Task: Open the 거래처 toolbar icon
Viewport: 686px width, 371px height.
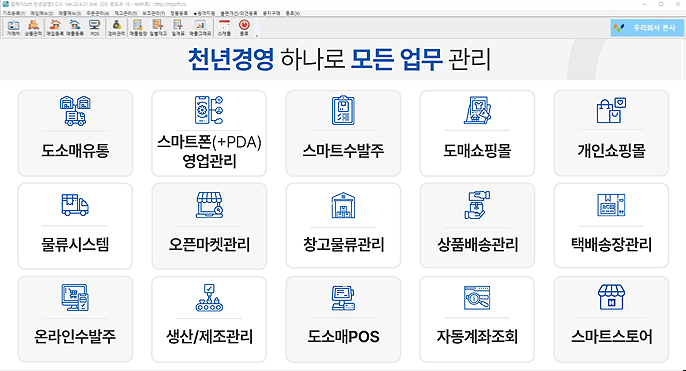Action: (x=13, y=28)
